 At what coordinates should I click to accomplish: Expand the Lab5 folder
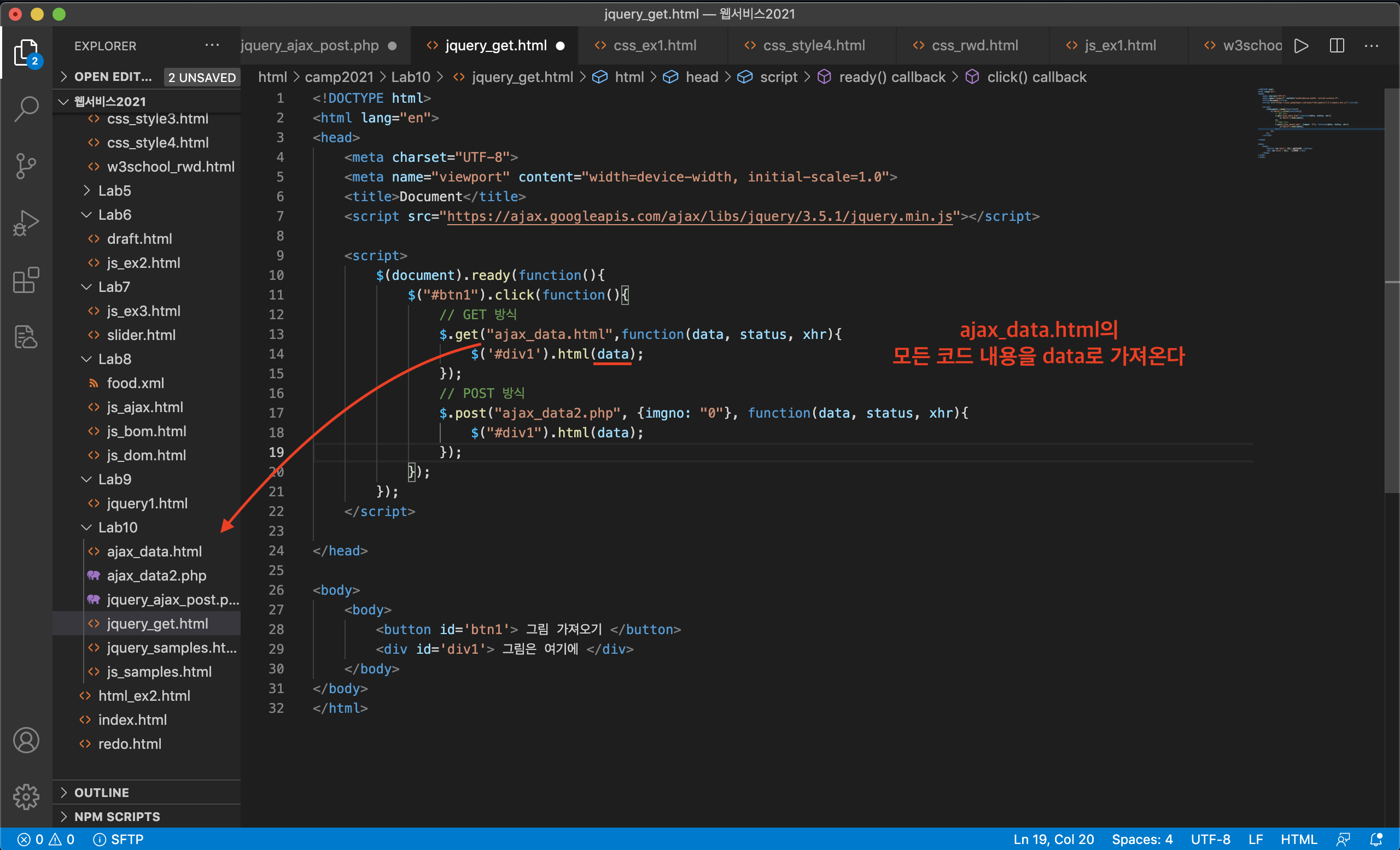pyautogui.click(x=114, y=191)
